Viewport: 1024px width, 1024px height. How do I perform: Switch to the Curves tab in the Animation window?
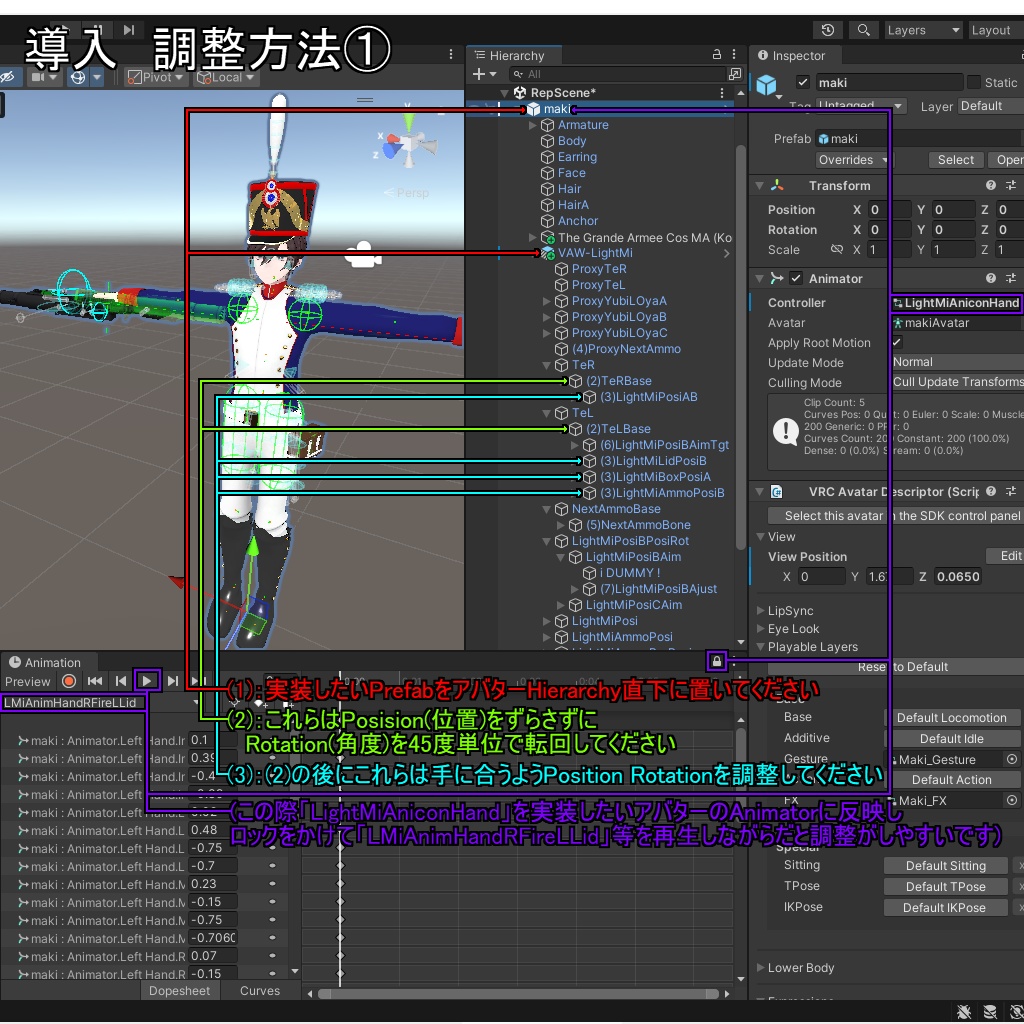coord(259,990)
